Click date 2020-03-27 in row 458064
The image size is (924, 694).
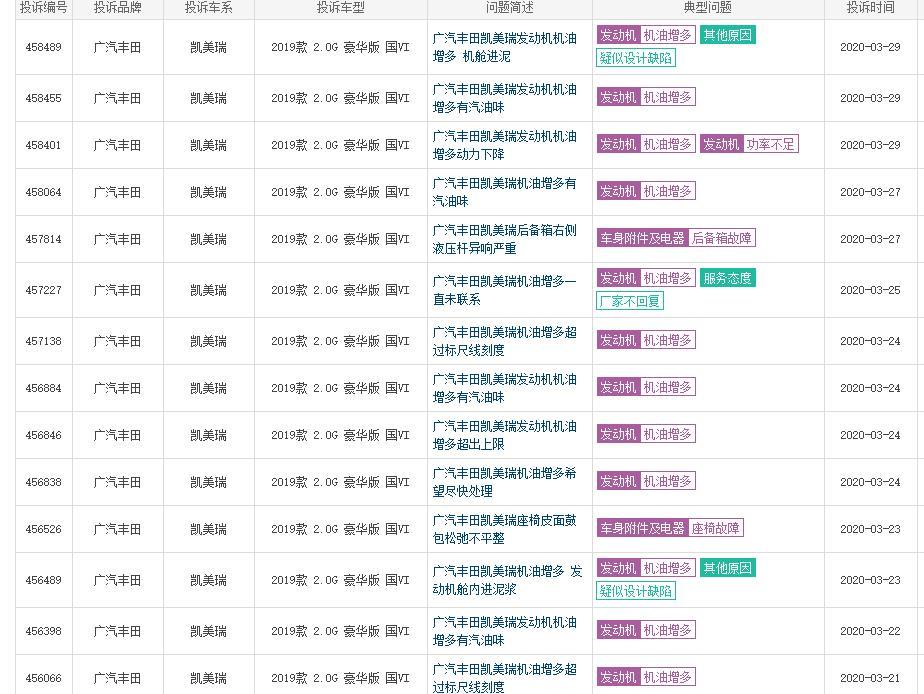[x=870, y=193]
